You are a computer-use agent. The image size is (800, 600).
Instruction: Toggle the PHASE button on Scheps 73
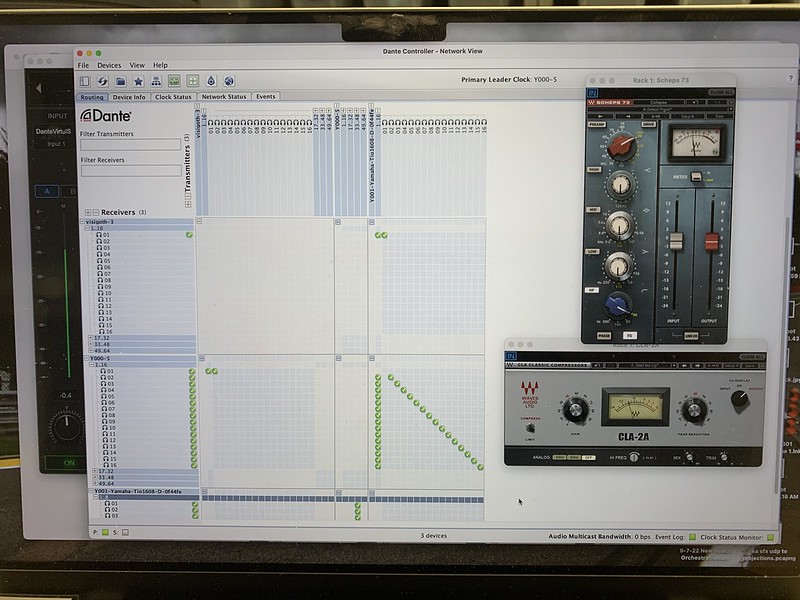604,336
